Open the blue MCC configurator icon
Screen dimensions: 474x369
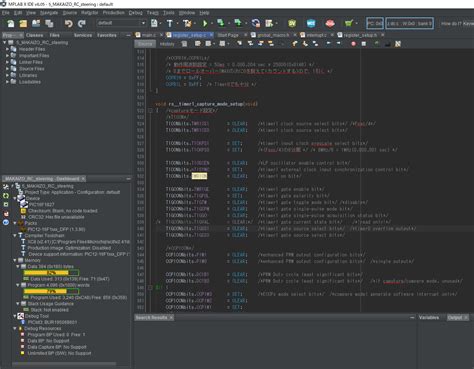click(x=311, y=23)
